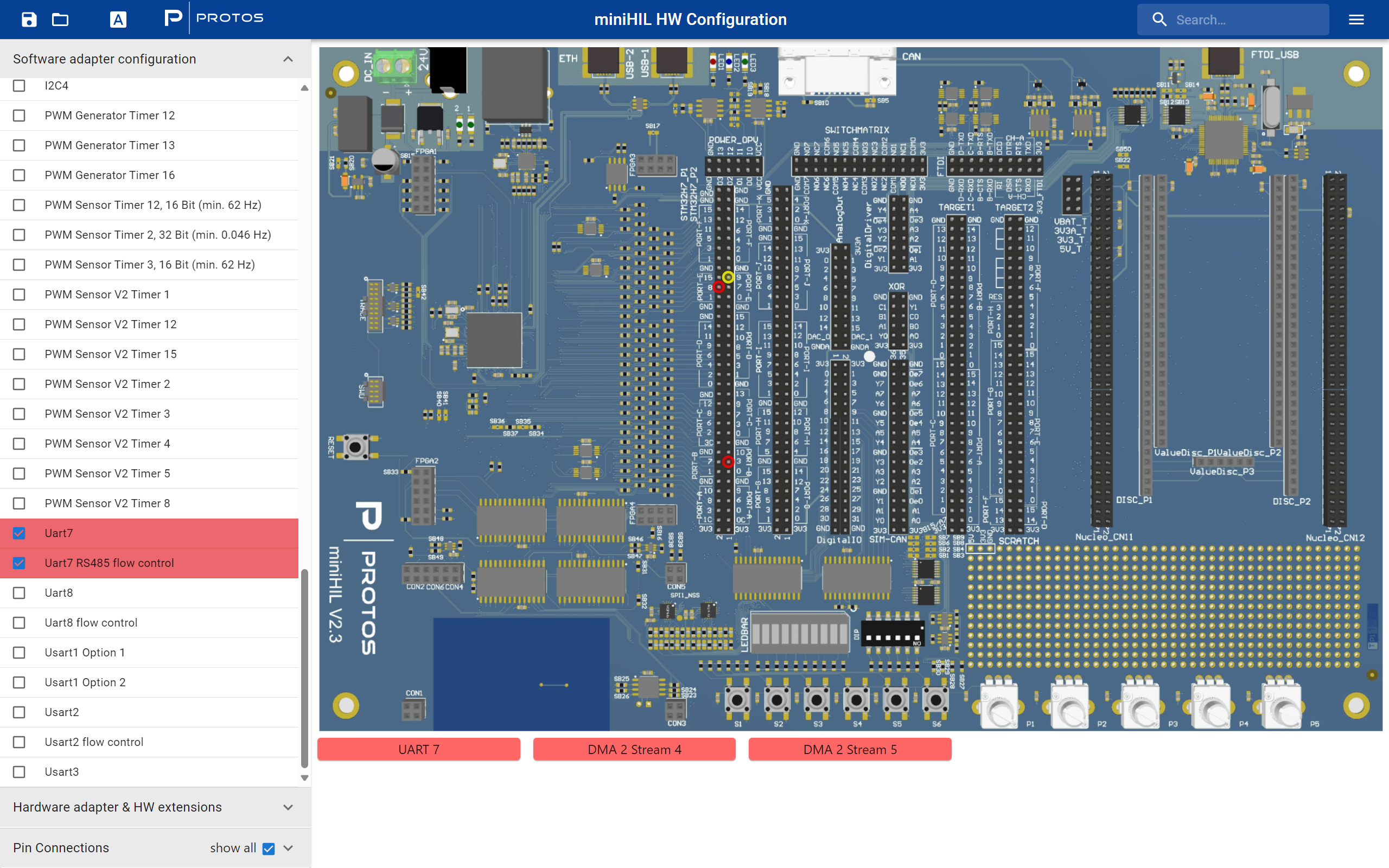
Task: Check the Uart8 checkbox
Action: [19, 593]
